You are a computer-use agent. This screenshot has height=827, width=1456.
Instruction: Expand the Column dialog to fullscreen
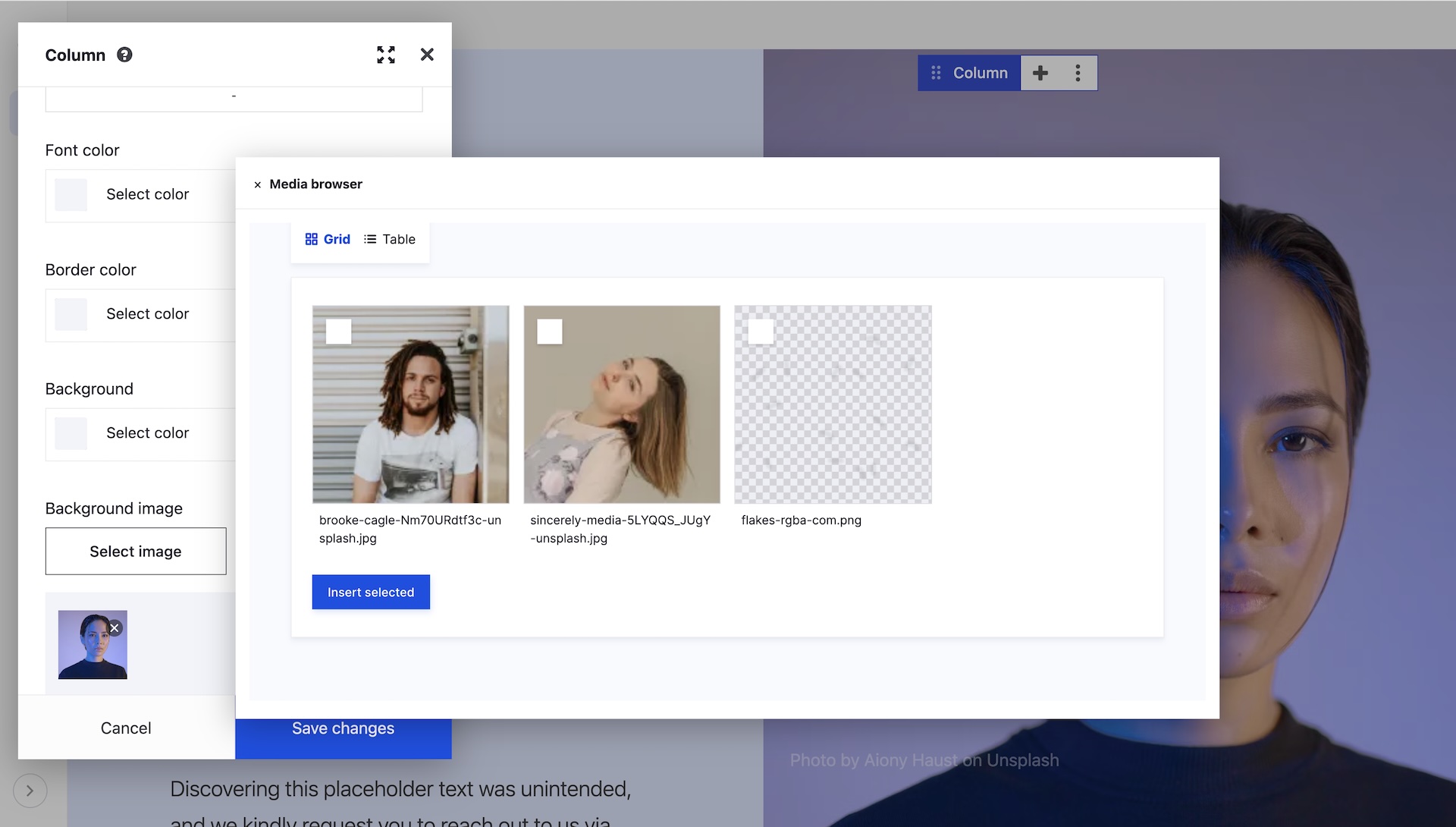[386, 55]
